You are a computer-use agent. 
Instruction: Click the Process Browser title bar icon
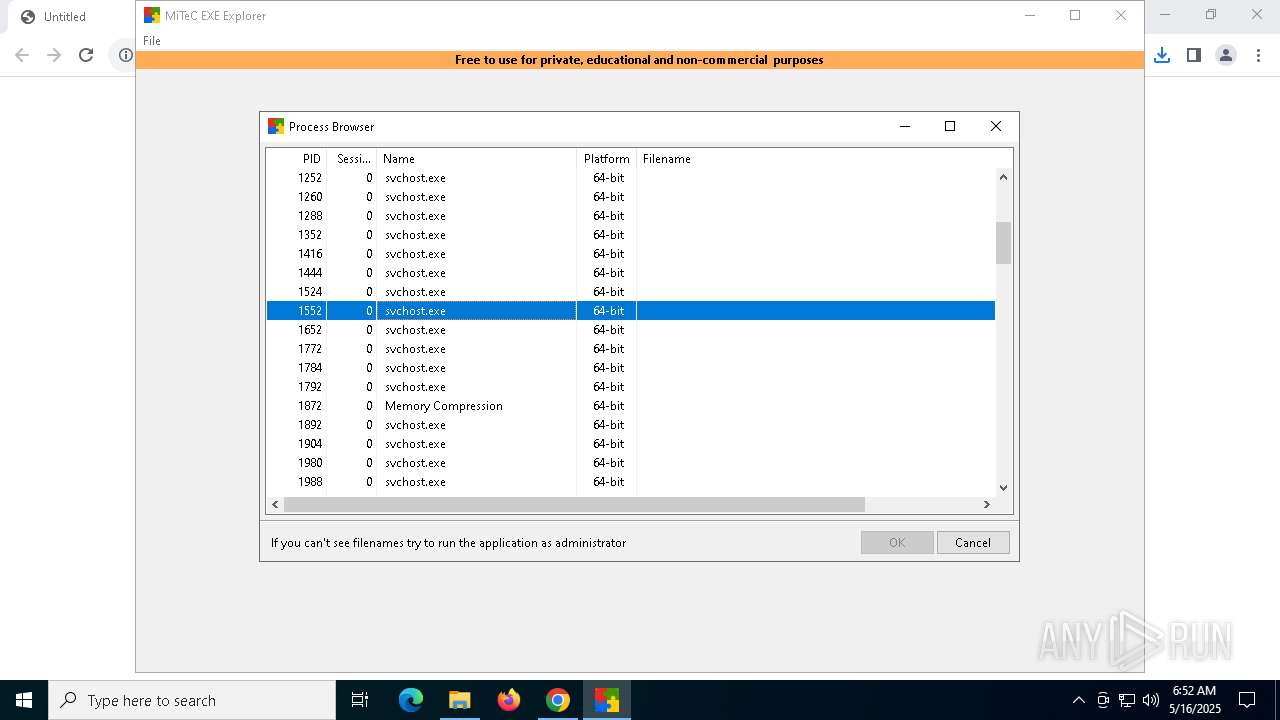[x=276, y=126]
